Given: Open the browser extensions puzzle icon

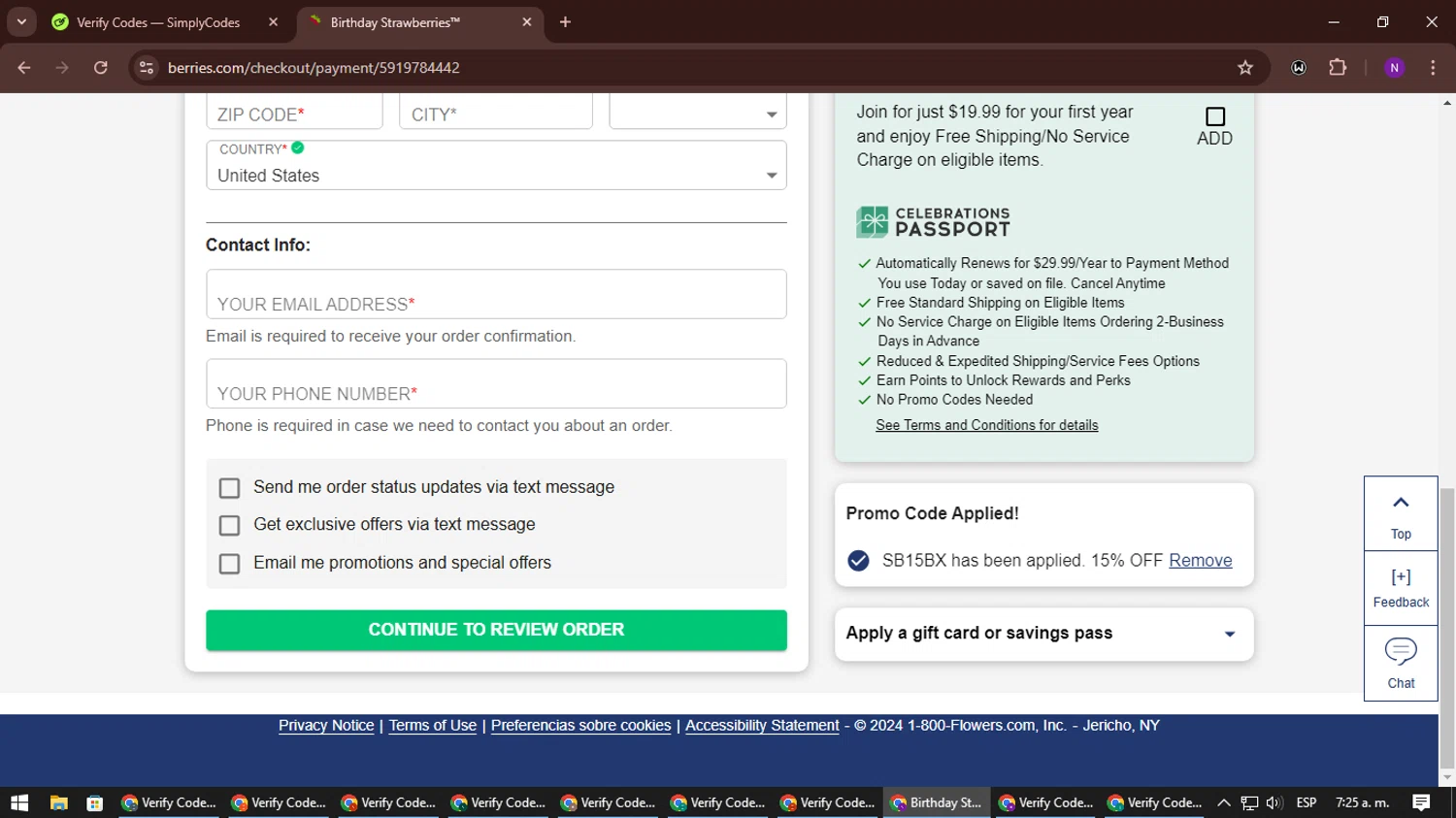Looking at the screenshot, I should point(1338,68).
